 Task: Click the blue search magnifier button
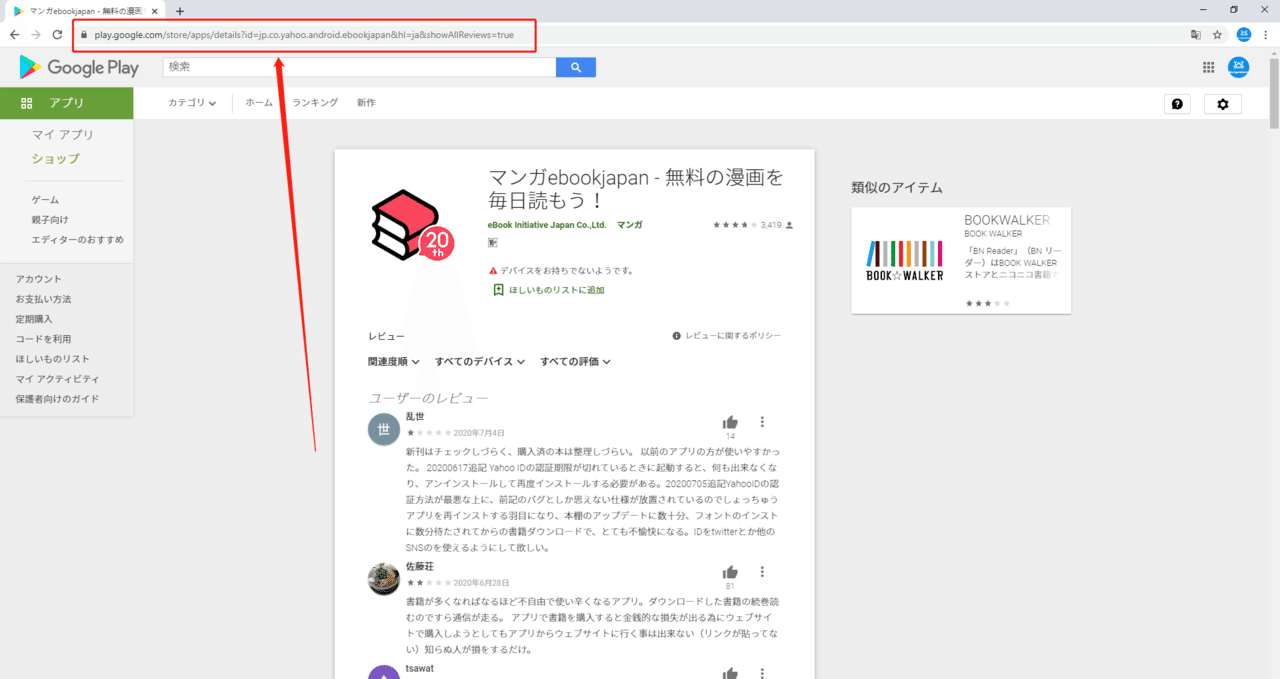pos(576,67)
